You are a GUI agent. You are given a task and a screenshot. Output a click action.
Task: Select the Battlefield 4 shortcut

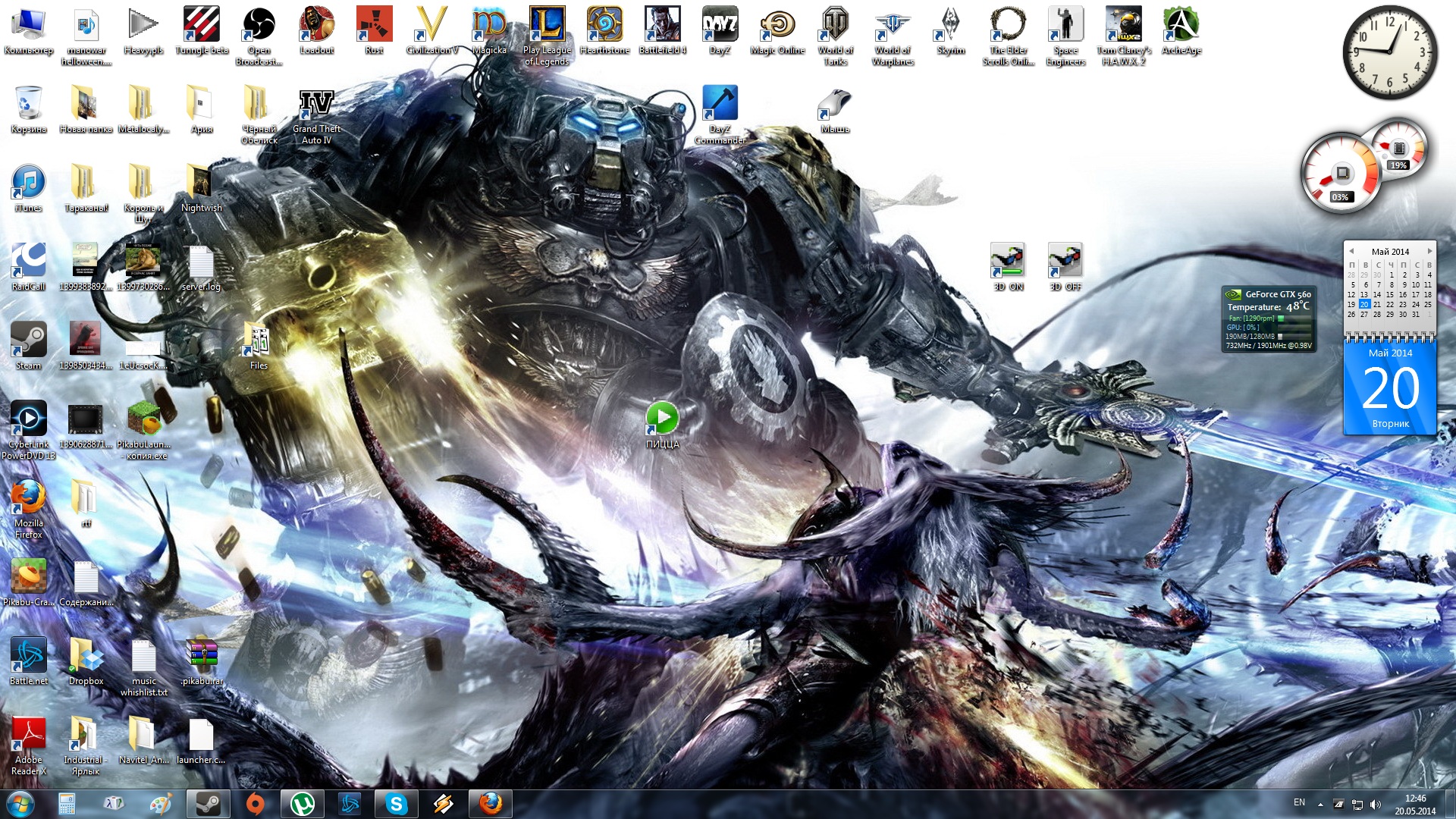(x=662, y=31)
